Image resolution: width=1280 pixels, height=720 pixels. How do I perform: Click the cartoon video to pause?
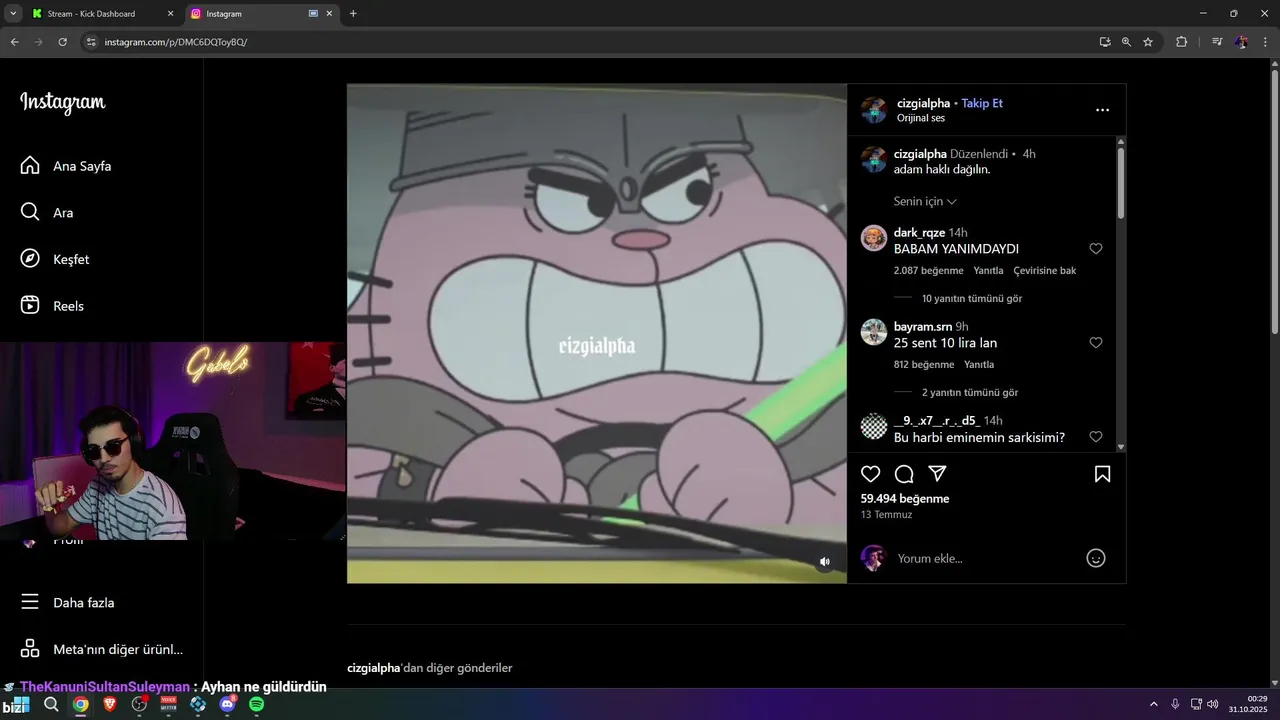596,333
